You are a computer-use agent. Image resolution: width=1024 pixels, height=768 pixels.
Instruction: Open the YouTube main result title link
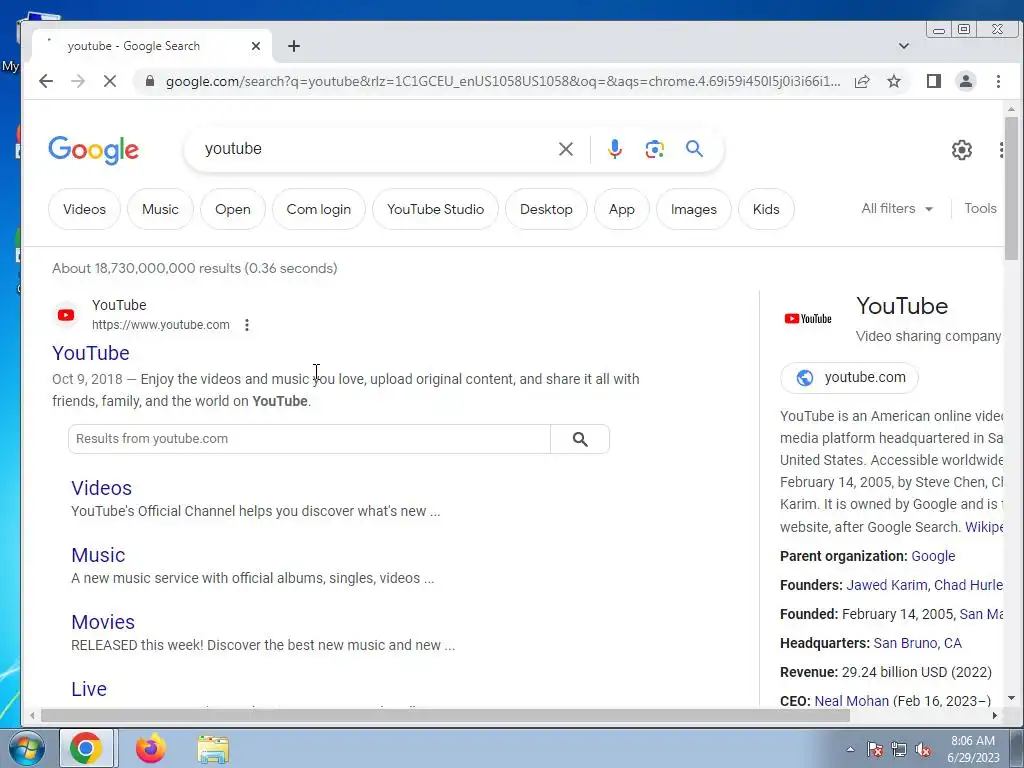pyautogui.click(x=91, y=353)
